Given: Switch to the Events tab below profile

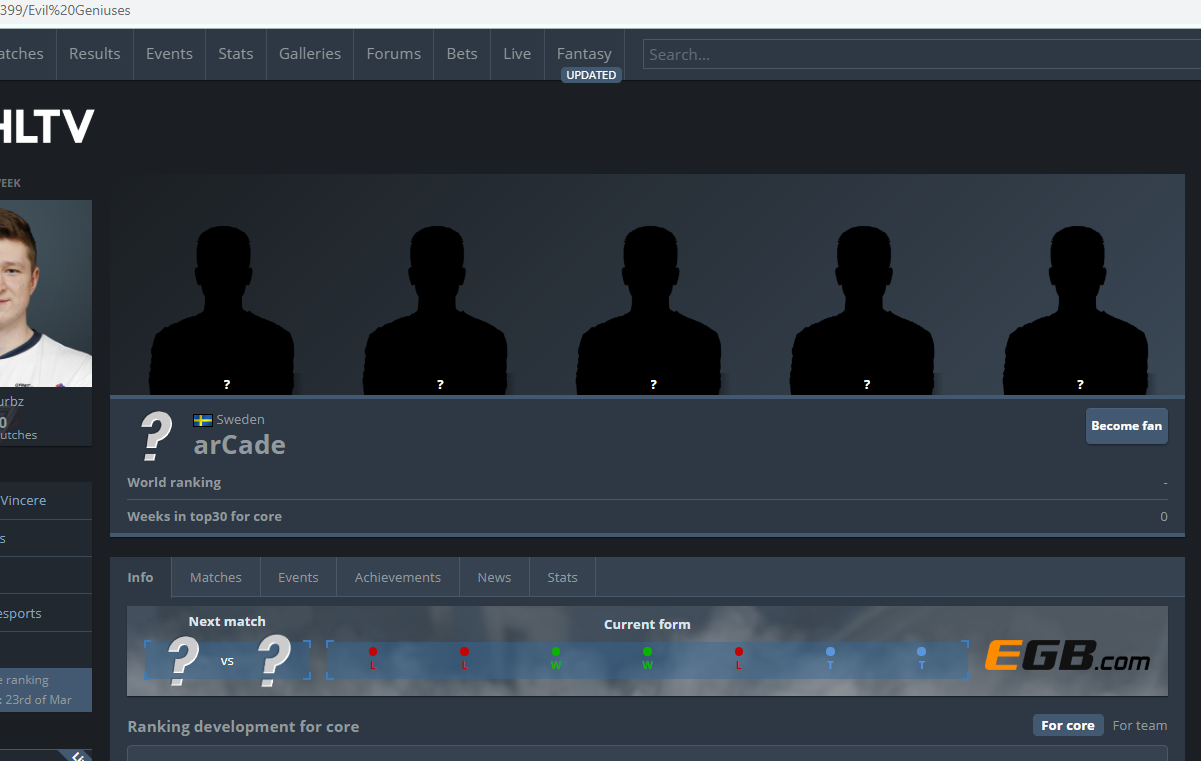Looking at the screenshot, I should 298,577.
